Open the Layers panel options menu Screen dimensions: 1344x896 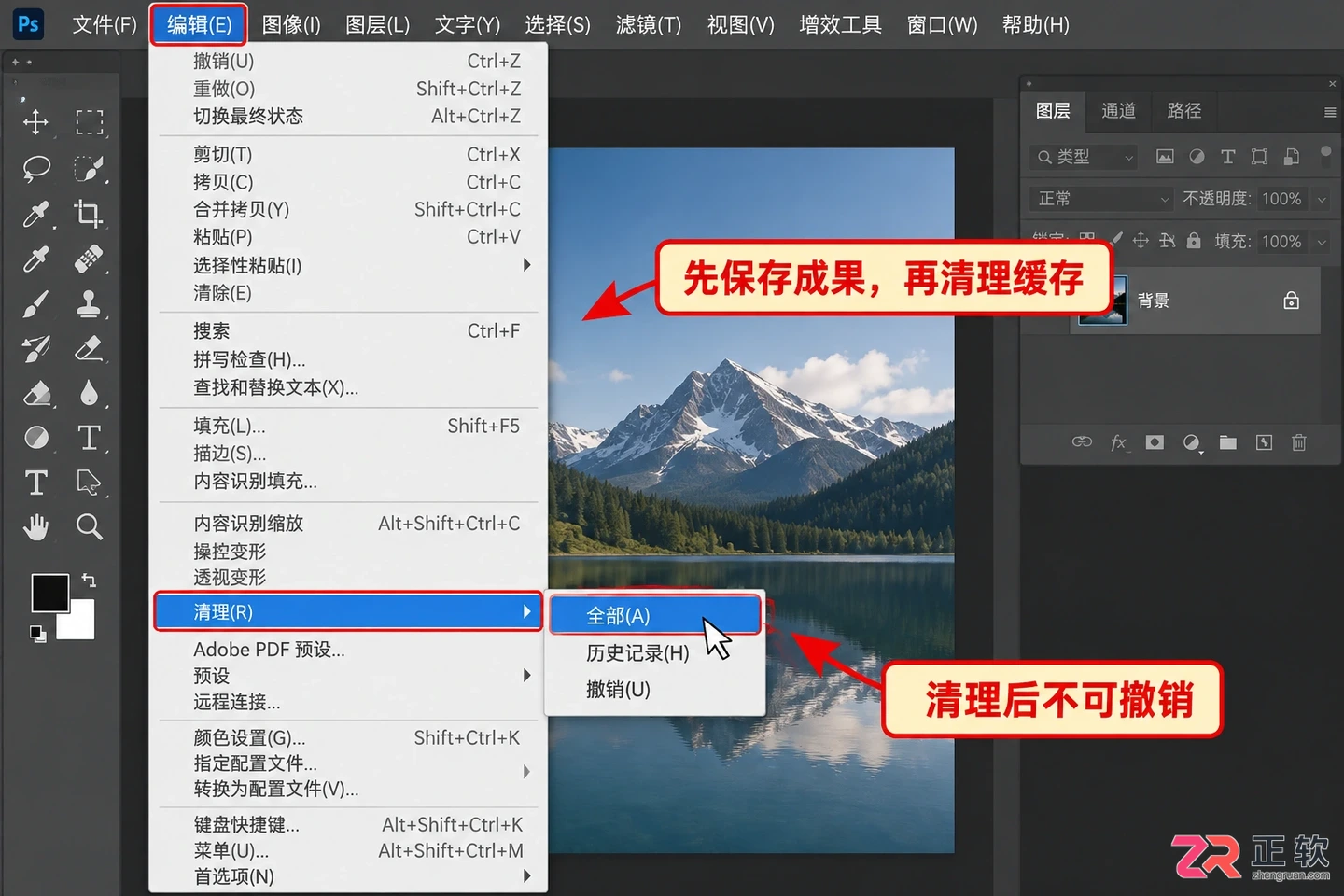click(x=1330, y=112)
